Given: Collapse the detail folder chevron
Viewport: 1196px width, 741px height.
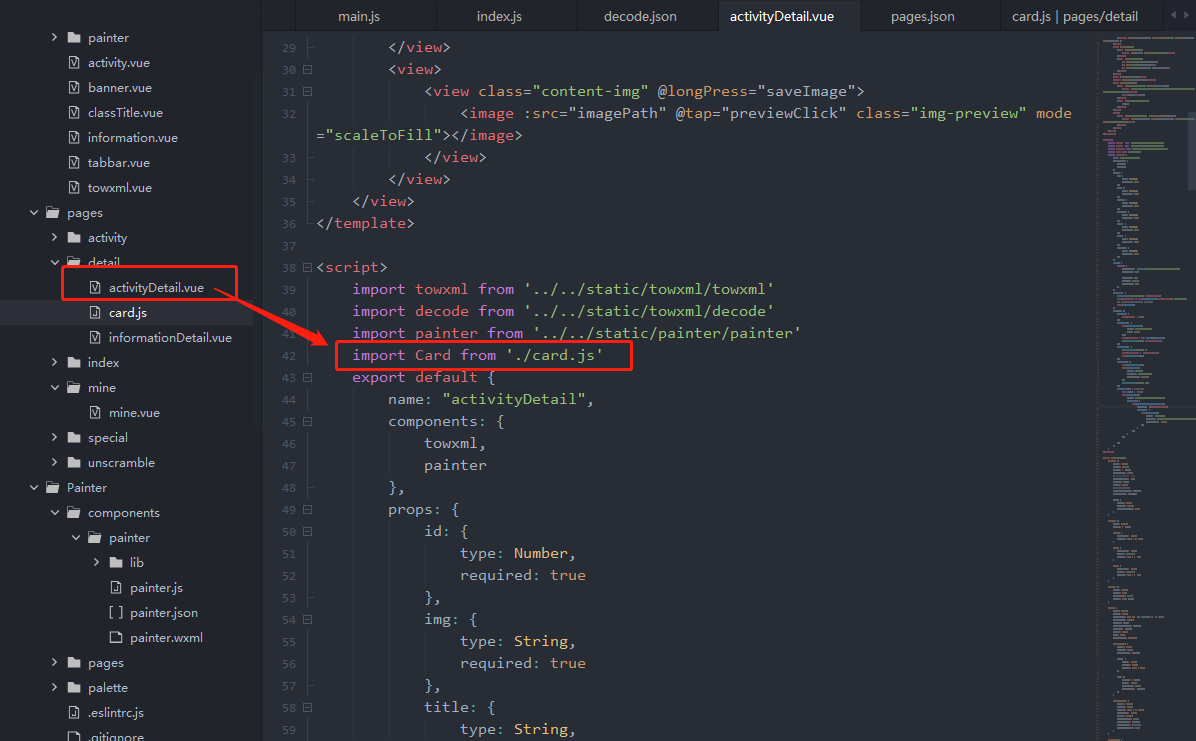Looking at the screenshot, I should [54, 263].
